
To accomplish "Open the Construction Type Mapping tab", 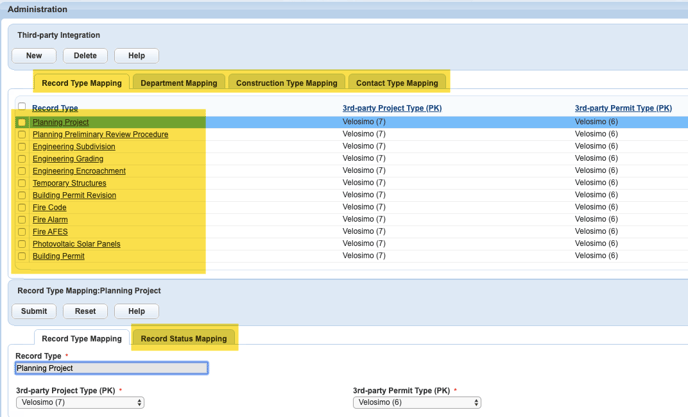I will pos(286,83).
